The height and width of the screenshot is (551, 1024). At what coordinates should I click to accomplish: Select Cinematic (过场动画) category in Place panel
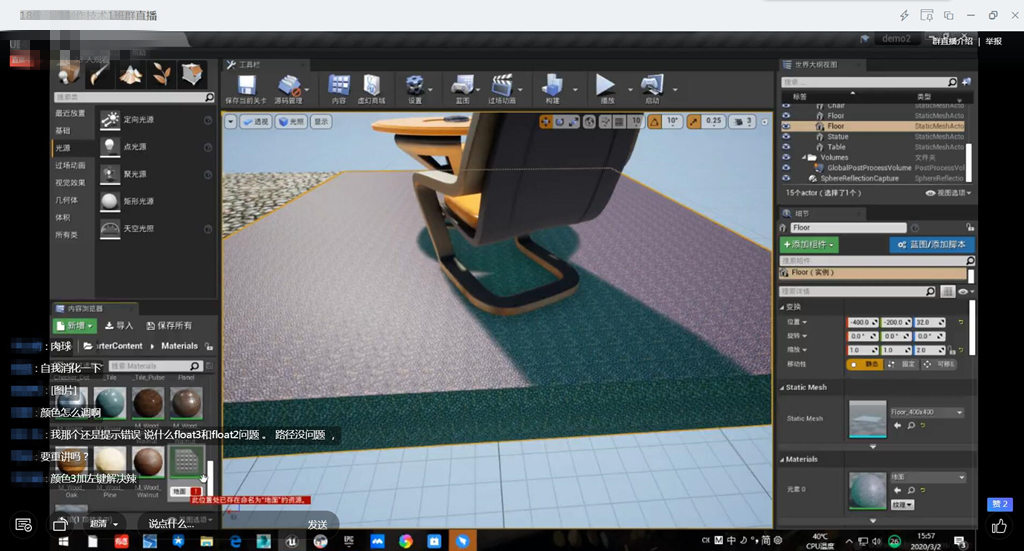[x=72, y=165]
